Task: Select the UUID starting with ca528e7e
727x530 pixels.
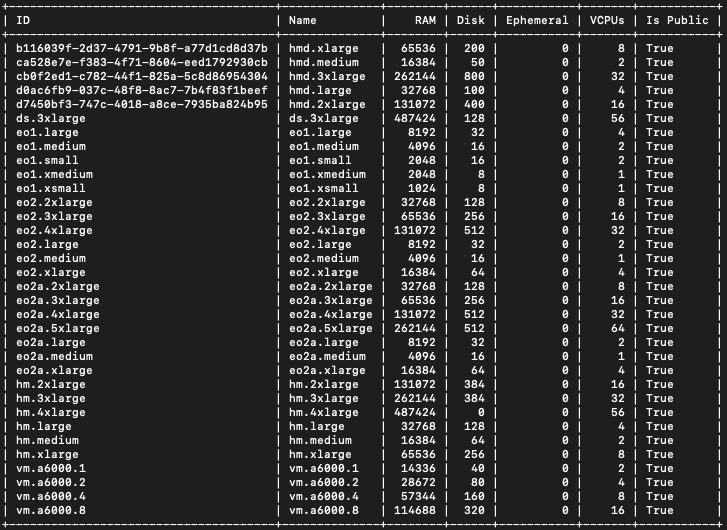Action: pos(142,62)
